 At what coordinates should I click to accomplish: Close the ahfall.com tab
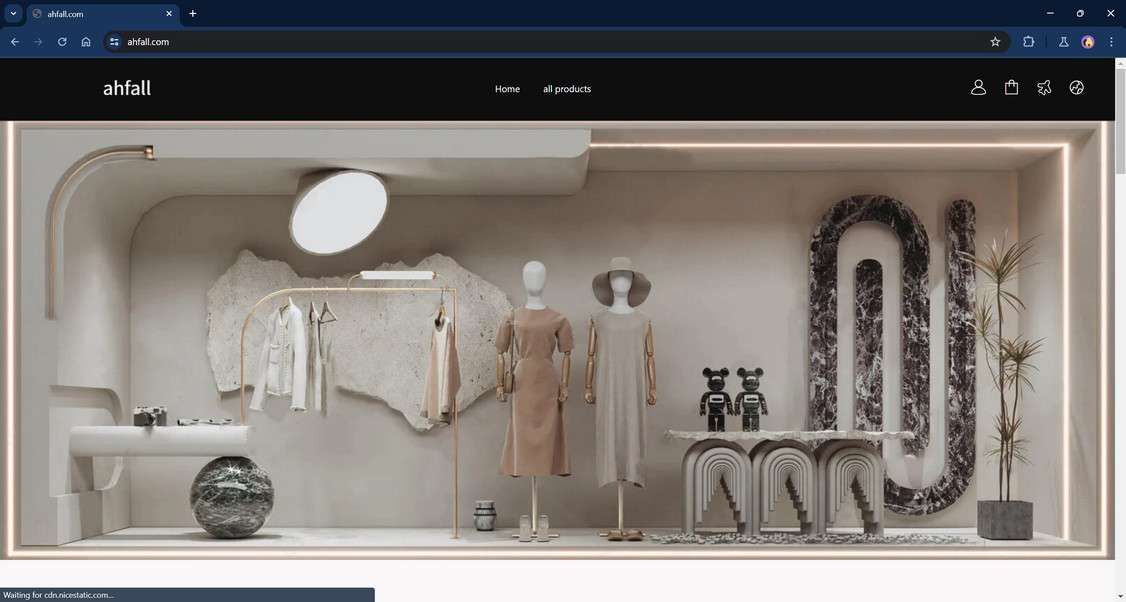coord(169,14)
